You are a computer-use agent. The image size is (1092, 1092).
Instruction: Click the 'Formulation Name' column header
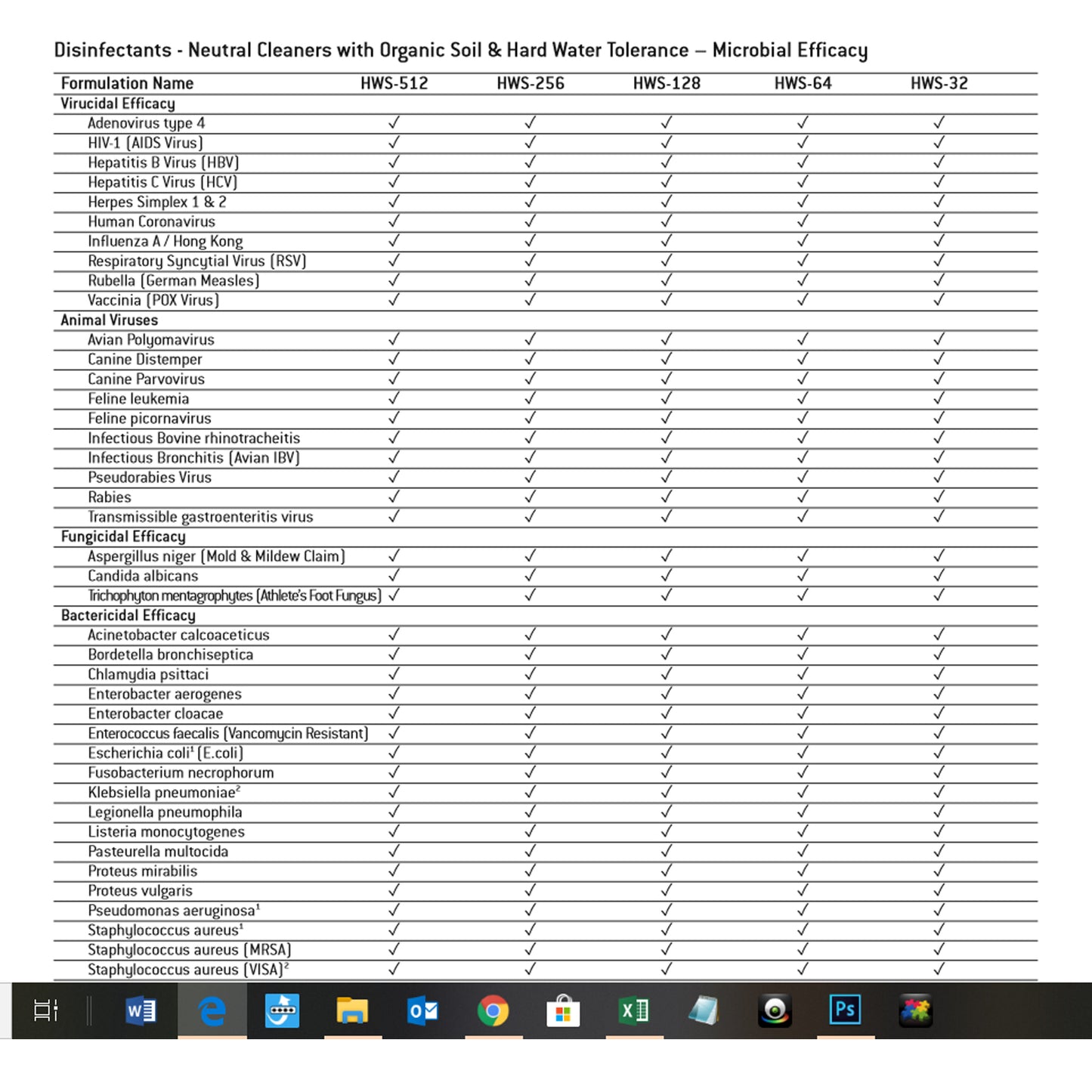click(x=127, y=83)
